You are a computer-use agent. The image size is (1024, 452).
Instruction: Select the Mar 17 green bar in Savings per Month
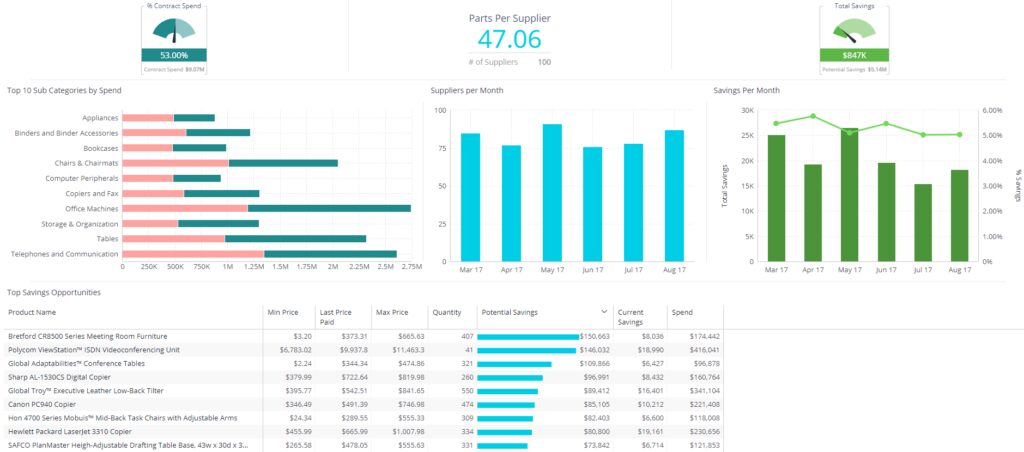click(776, 198)
